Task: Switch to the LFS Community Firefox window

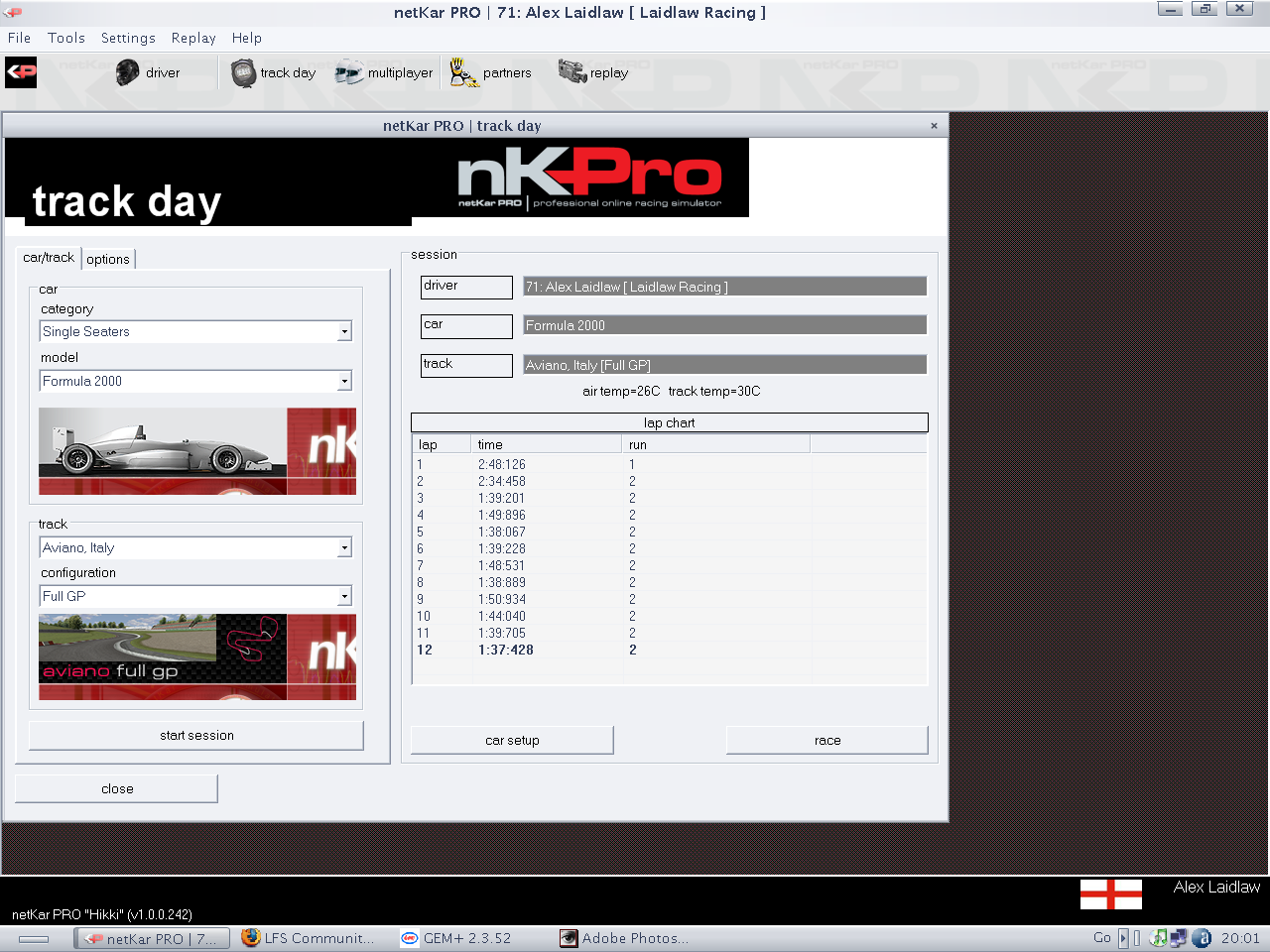Action: 309,938
